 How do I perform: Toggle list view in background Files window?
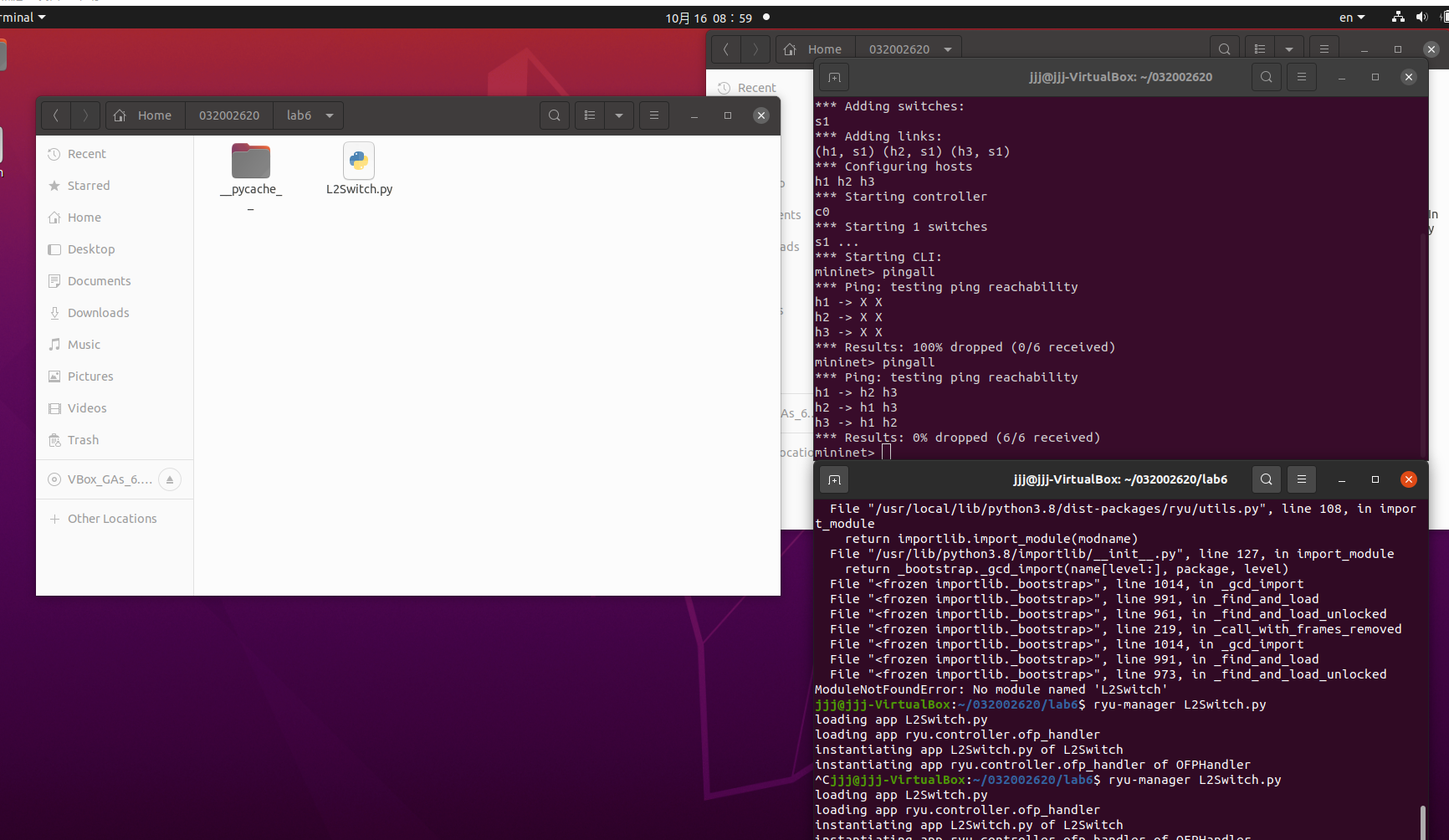point(1260,49)
